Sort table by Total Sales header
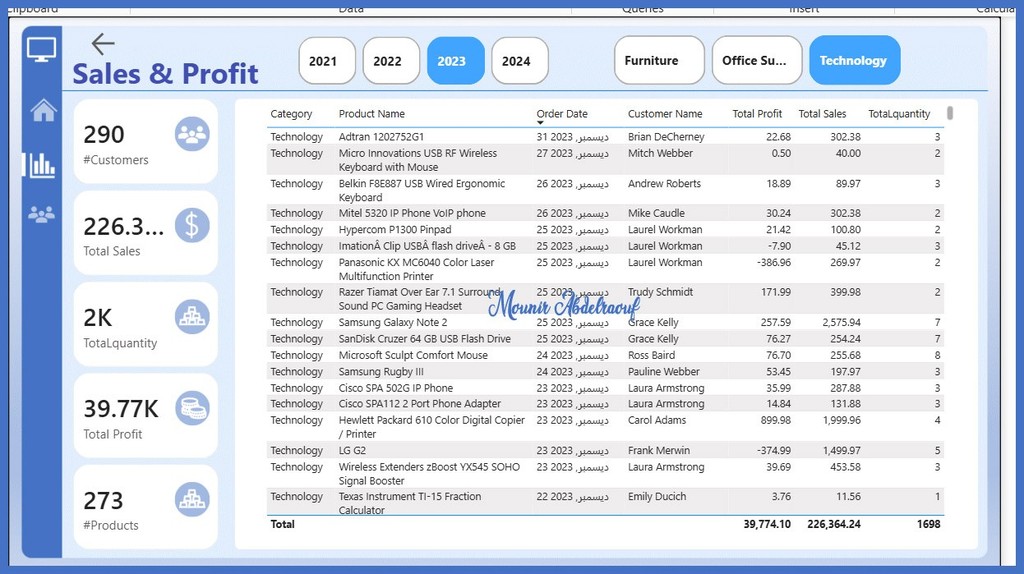 (x=822, y=114)
